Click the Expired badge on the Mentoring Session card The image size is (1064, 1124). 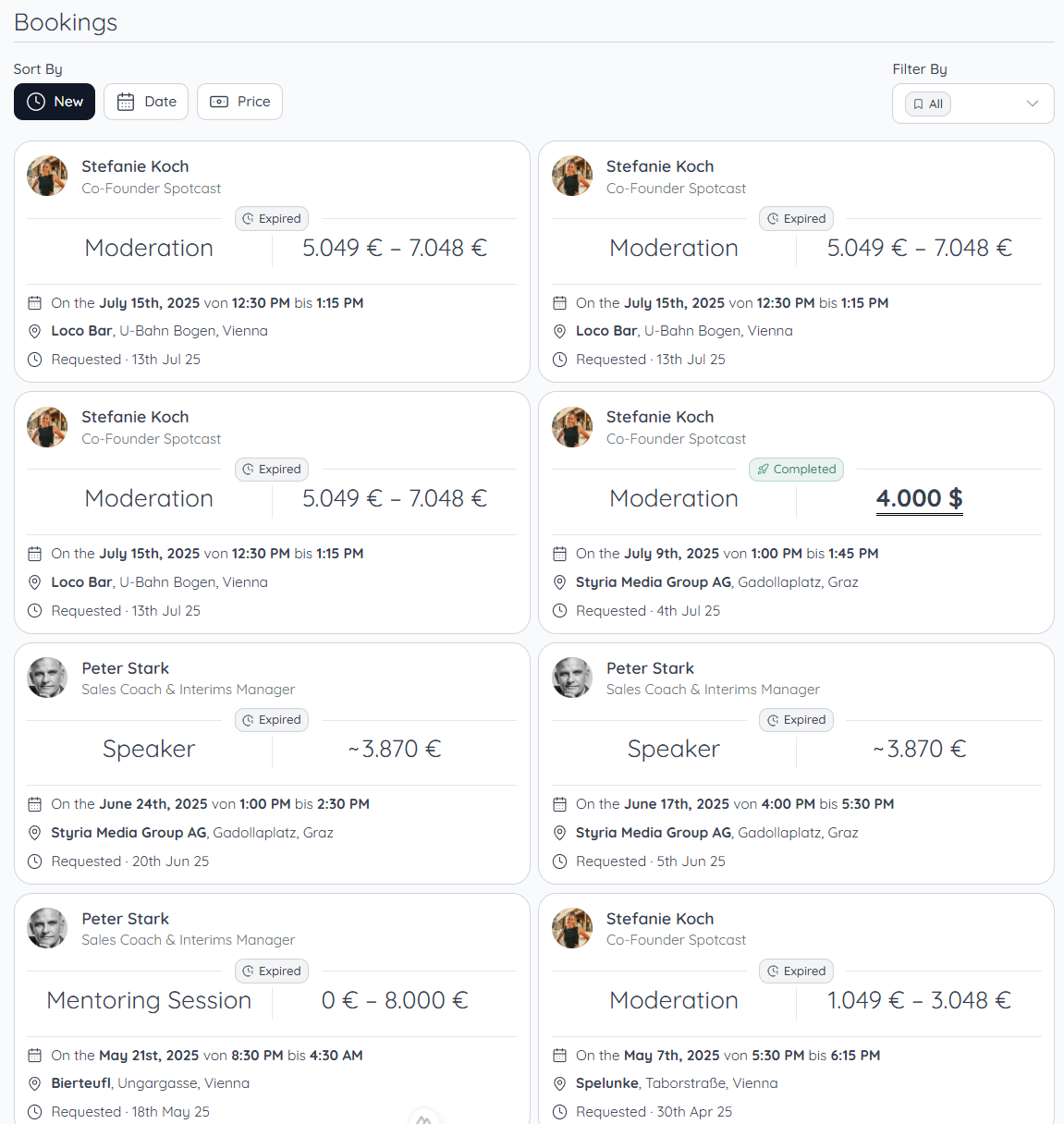pyautogui.click(x=271, y=971)
